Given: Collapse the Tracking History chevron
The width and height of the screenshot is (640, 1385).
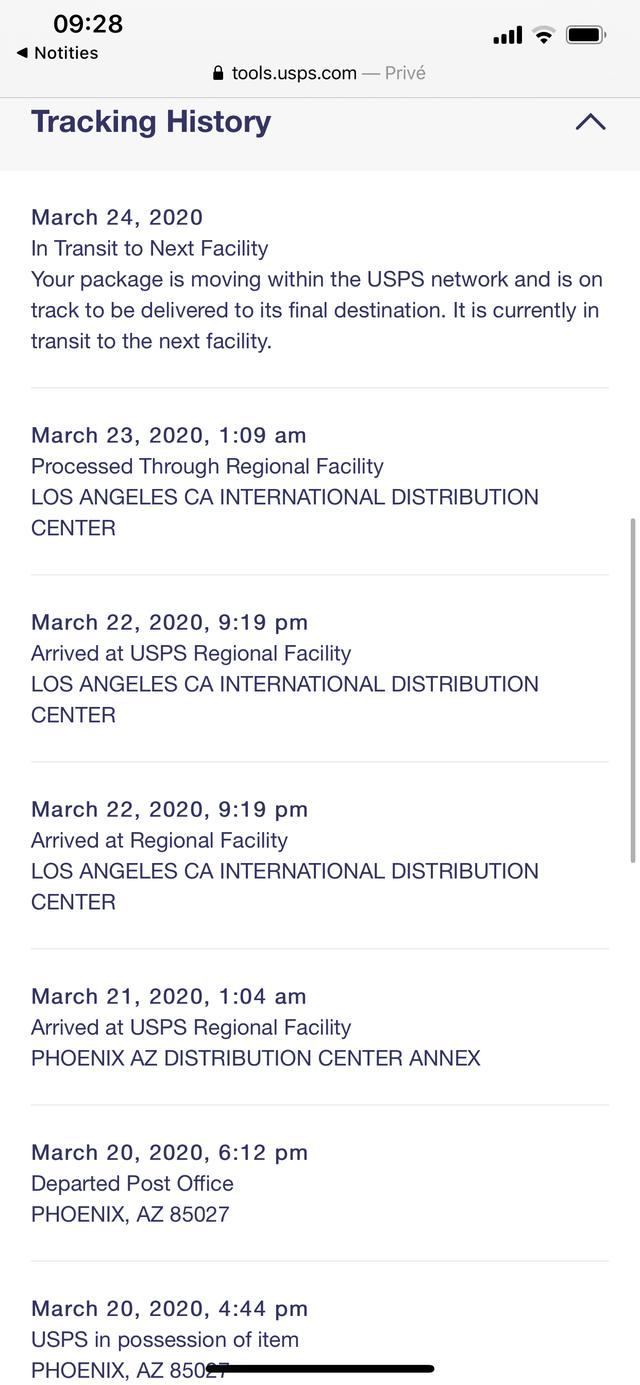Looking at the screenshot, I should [590, 122].
